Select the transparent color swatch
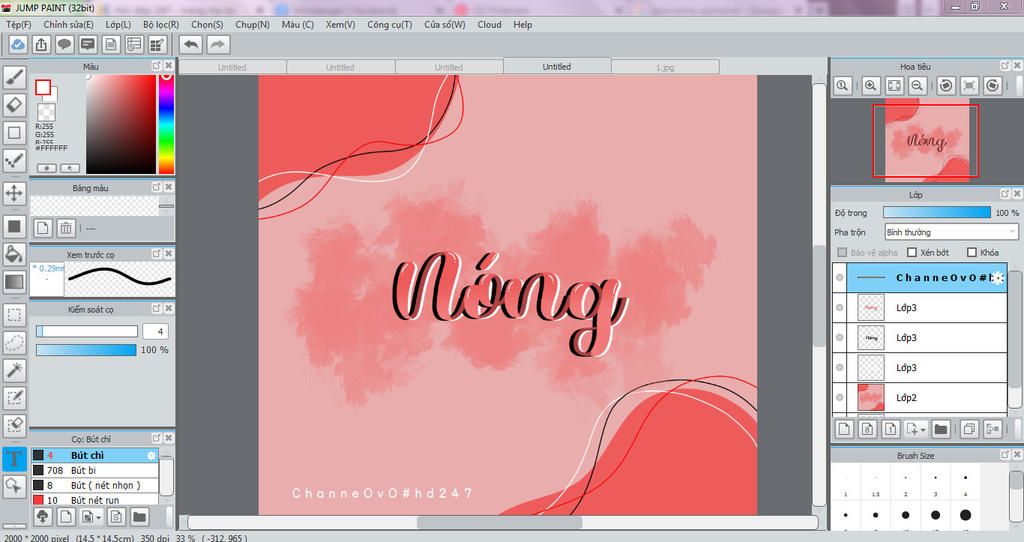1024x542 pixels. tap(46, 112)
